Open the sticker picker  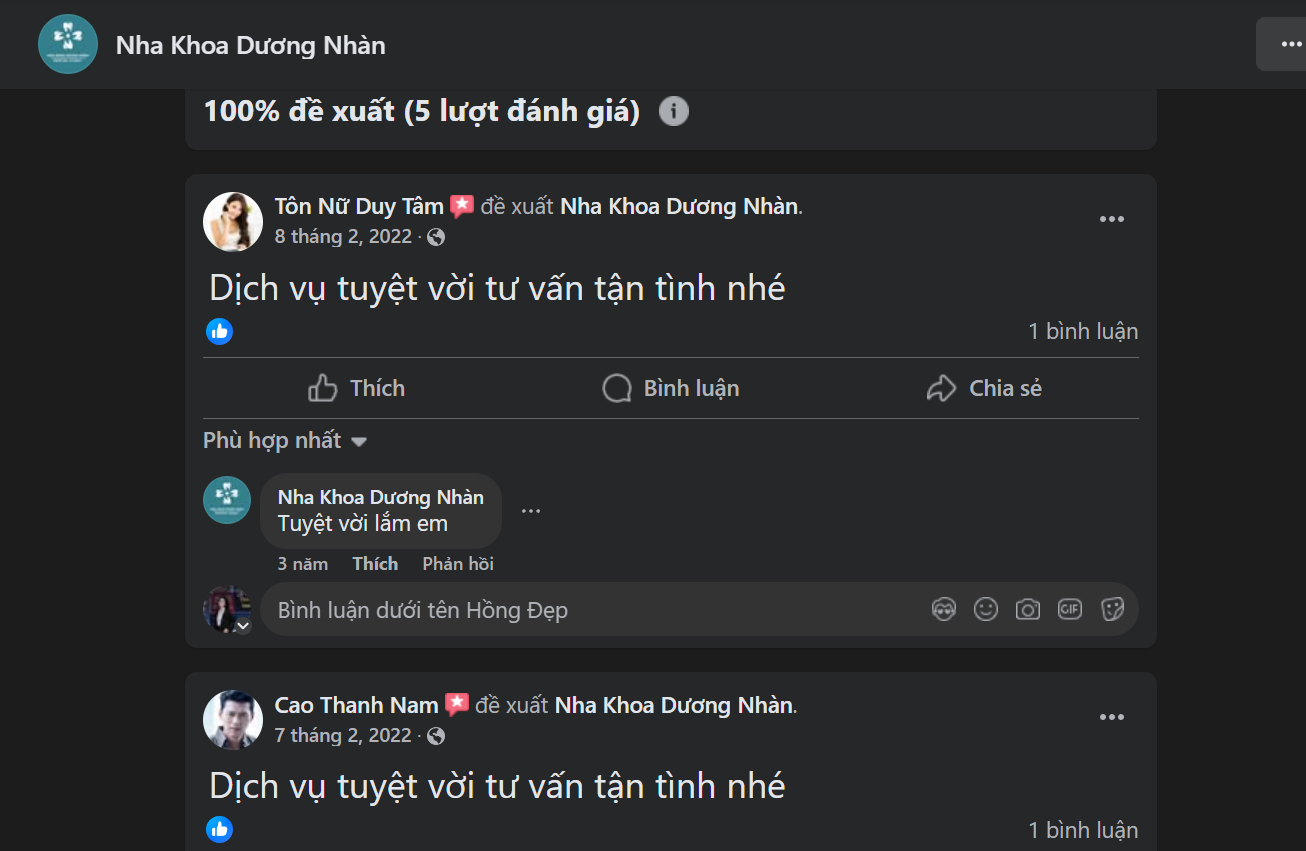[x=1112, y=609]
